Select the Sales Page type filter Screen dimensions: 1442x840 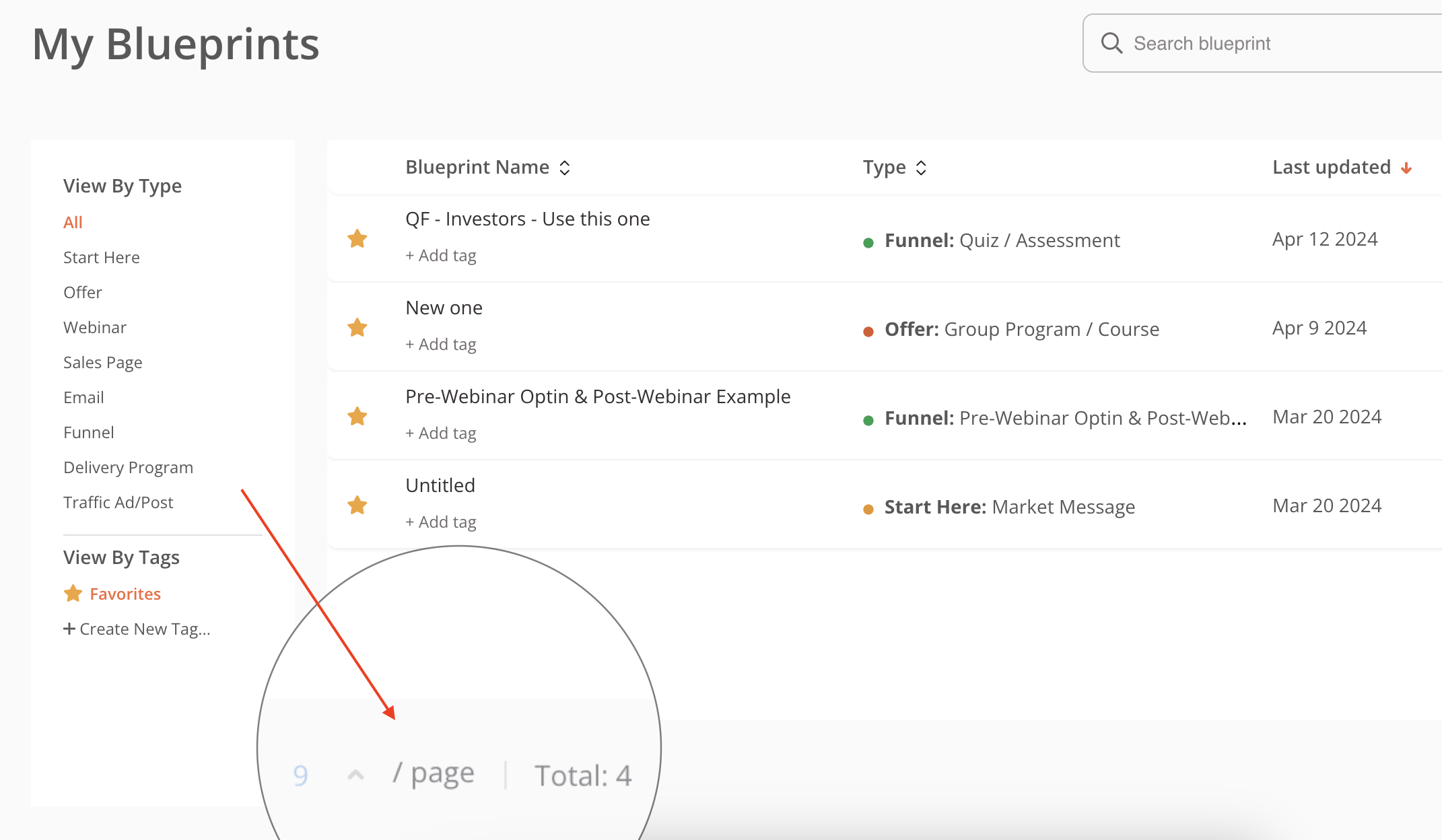[103, 363]
